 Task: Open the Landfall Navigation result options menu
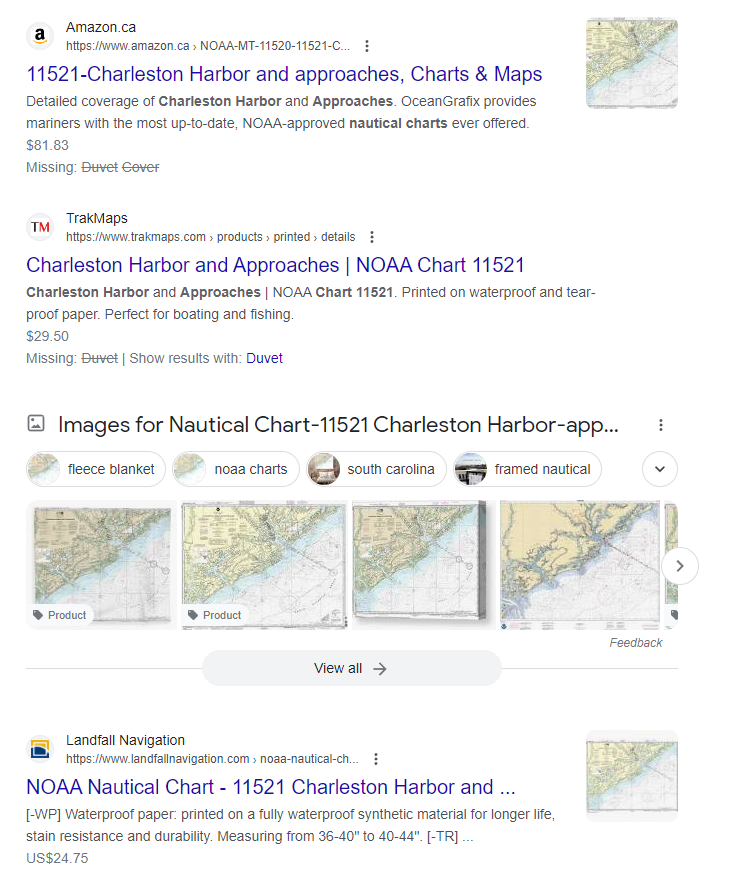click(x=376, y=759)
